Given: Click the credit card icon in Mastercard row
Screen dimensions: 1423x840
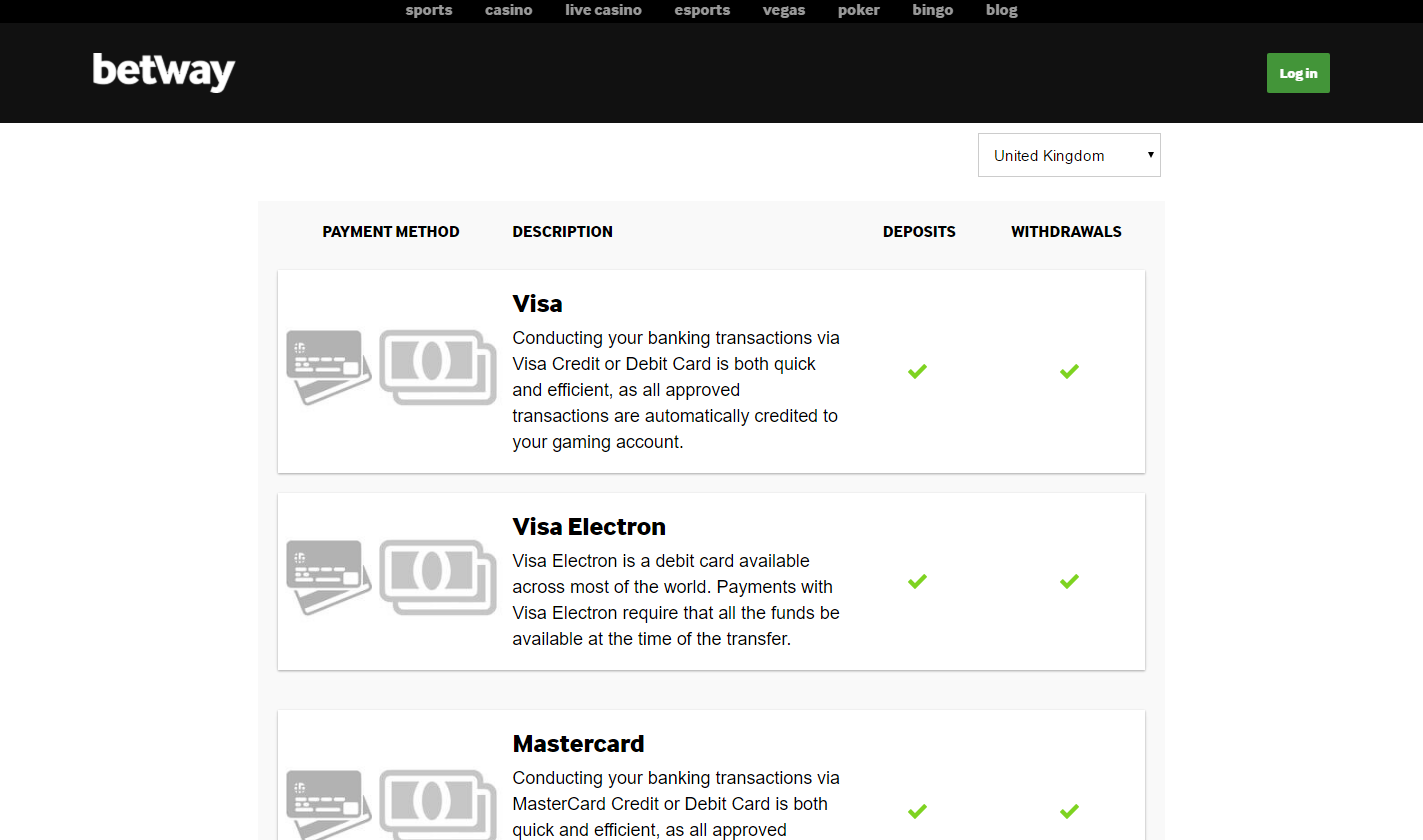Looking at the screenshot, I should pyautogui.click(x=329, y=805).
